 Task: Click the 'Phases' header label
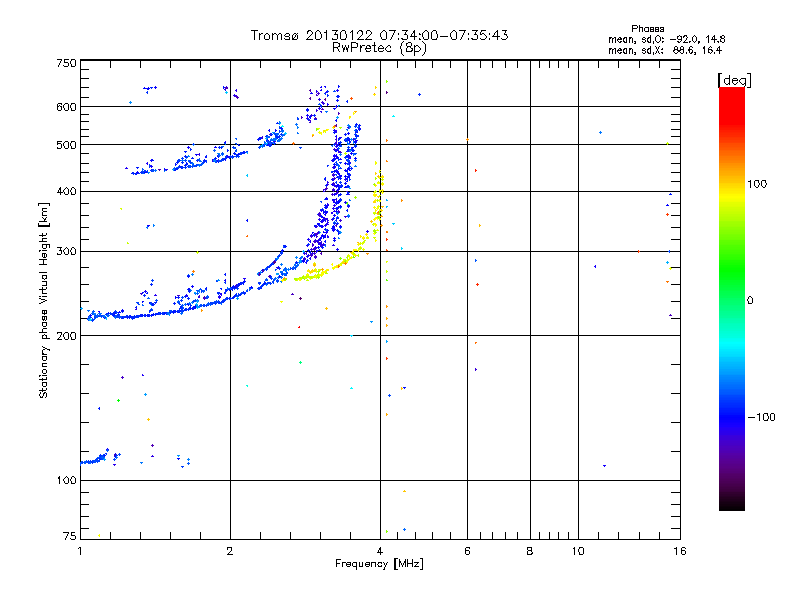647,29
